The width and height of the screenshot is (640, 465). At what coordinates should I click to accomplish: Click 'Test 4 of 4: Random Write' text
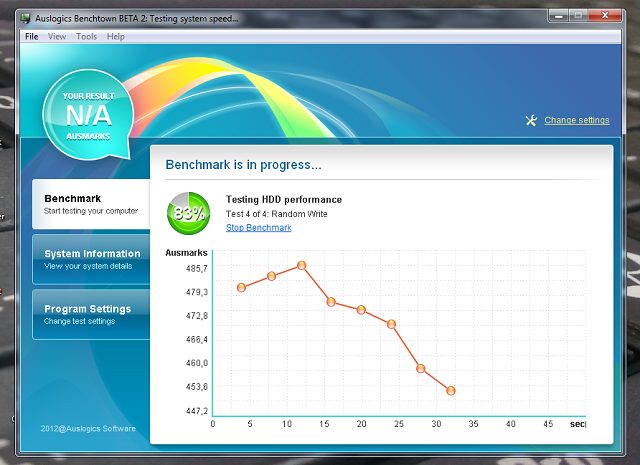tap(277, 214)
